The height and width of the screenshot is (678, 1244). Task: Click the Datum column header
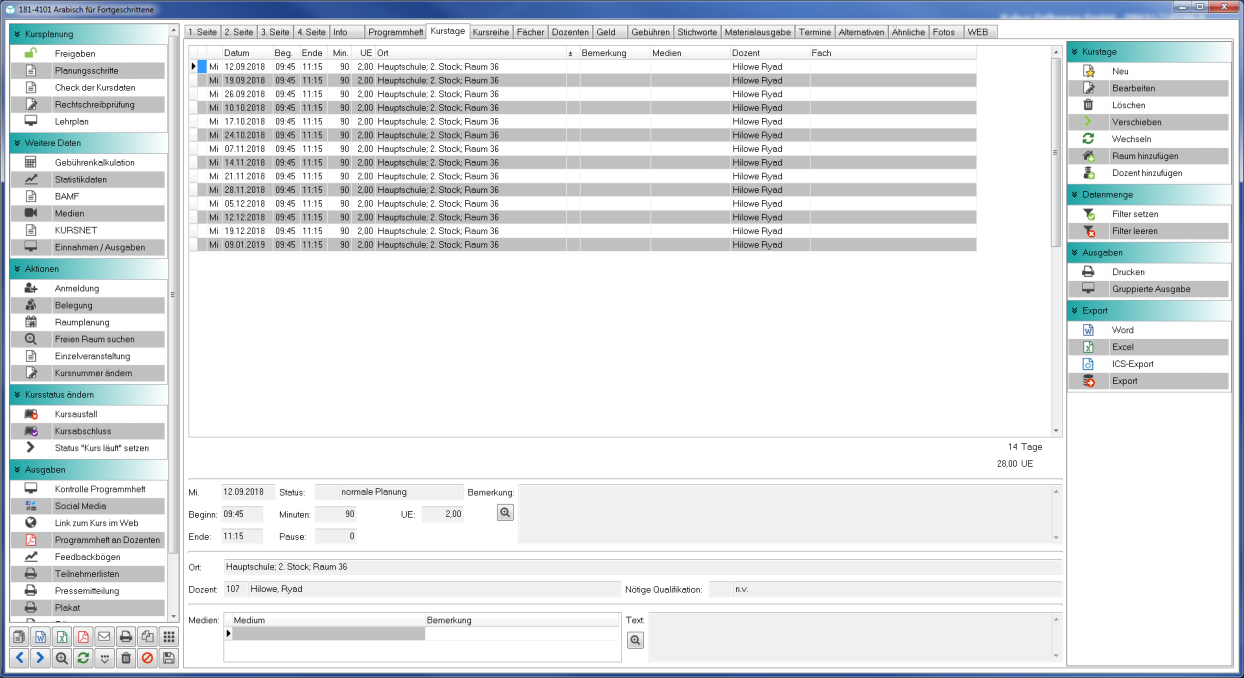click(x=246, y=53)
